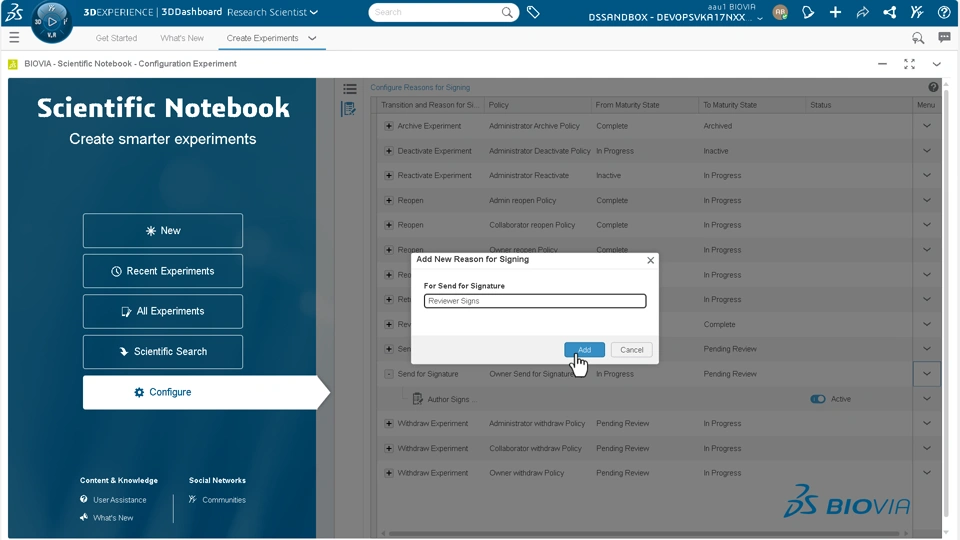The image size is (960, 540).
Task: Open the chat bubble icon
Action: [945, 38]
